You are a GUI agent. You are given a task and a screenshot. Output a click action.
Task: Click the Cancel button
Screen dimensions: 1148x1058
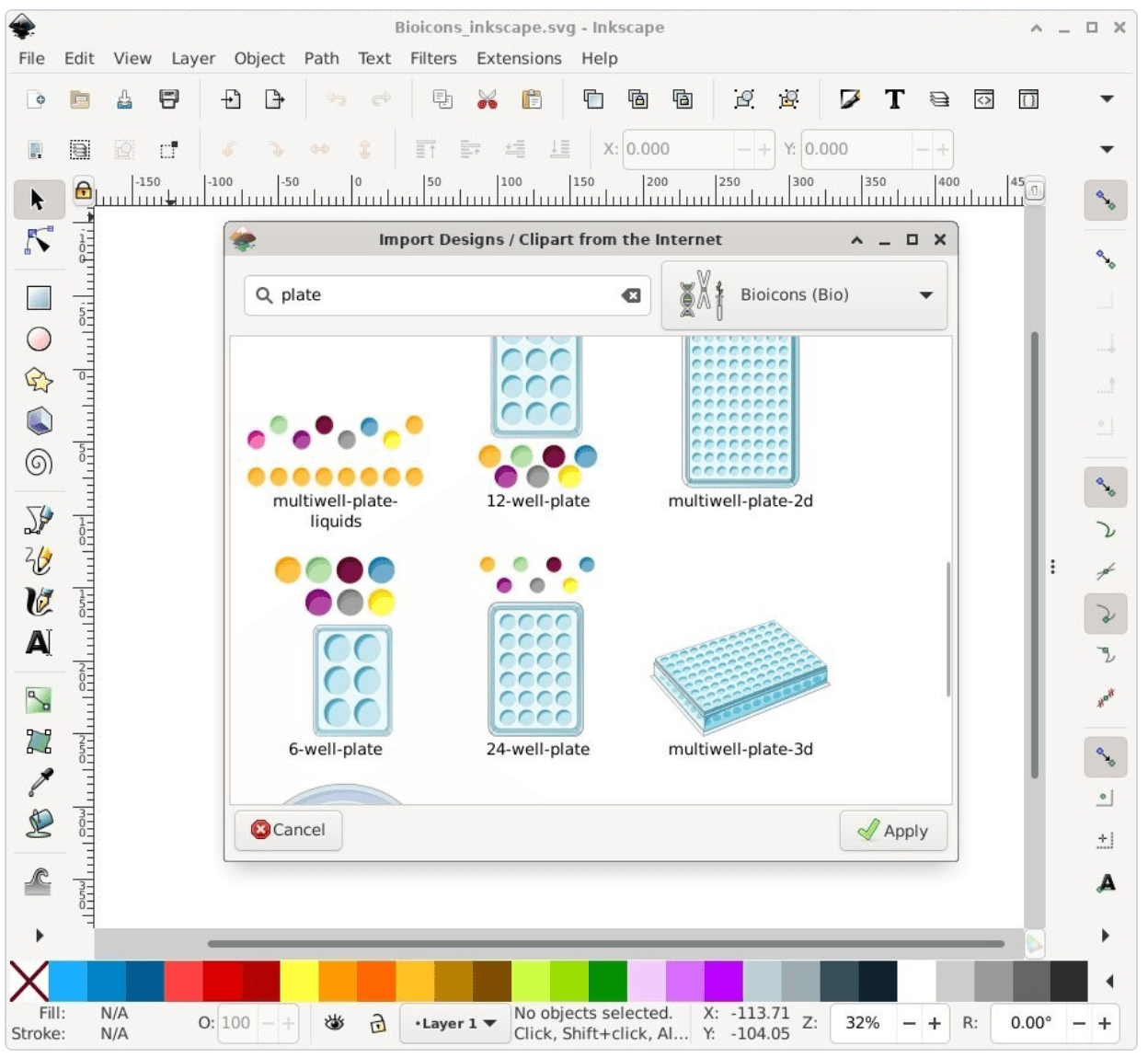[x=289, y=830]
